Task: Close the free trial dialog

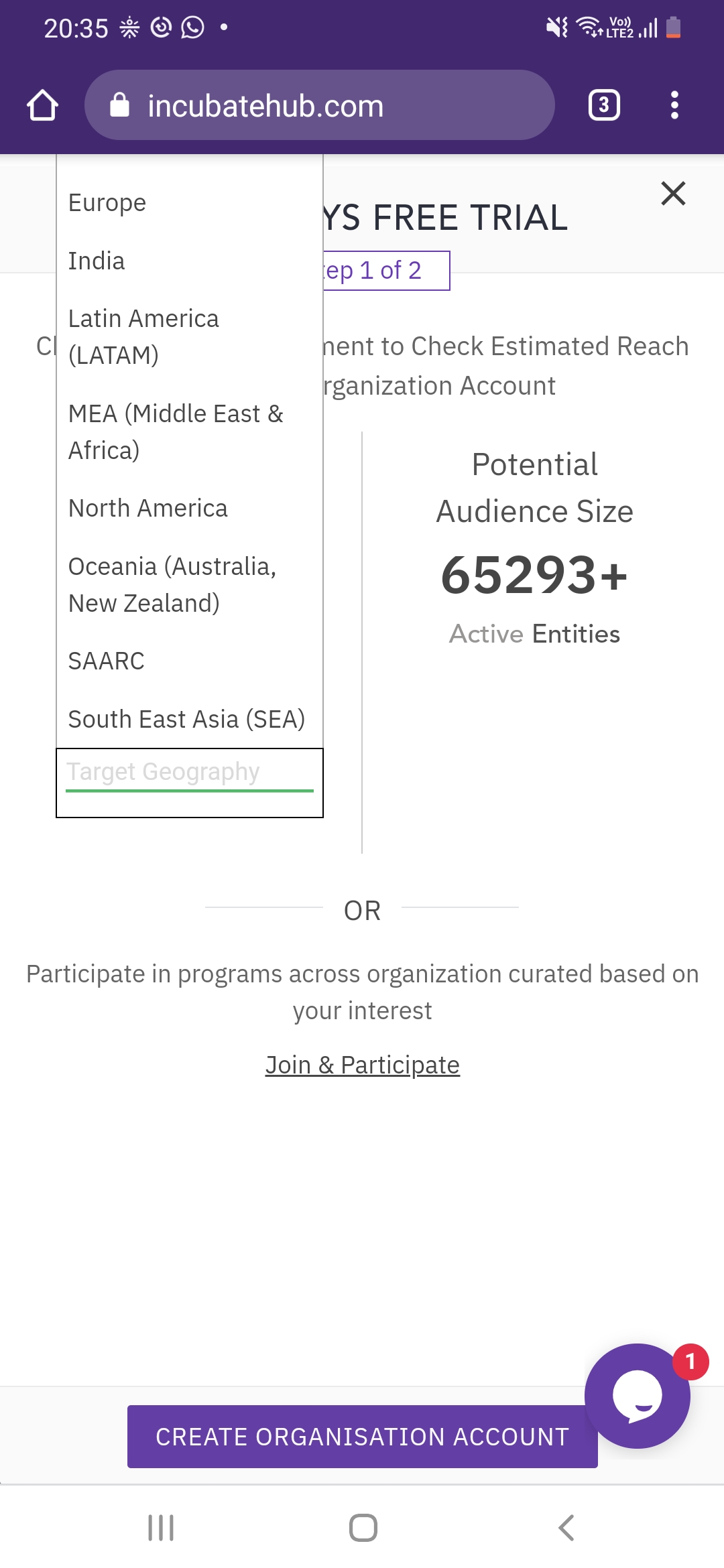Action: (x=673, y=194)
